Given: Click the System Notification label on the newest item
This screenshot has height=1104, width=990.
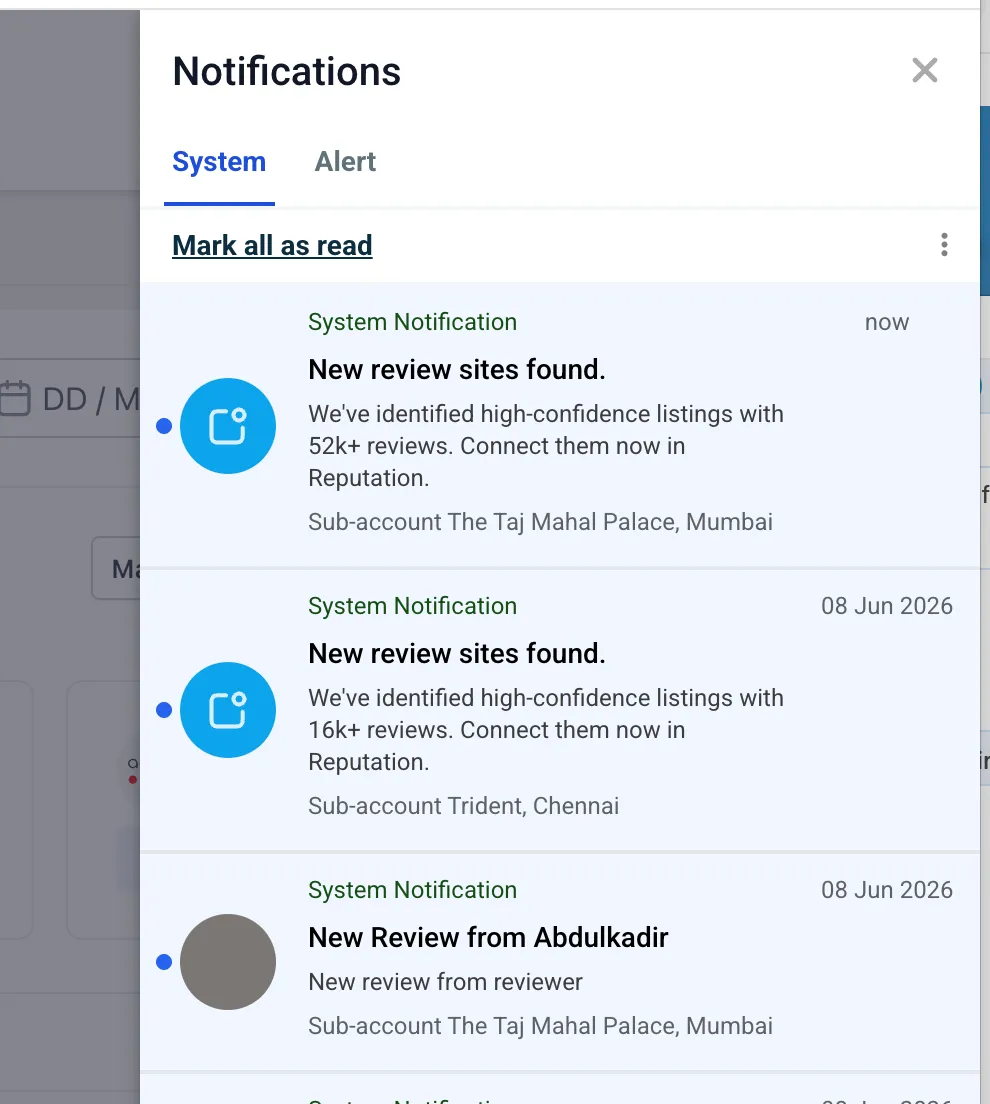Looking at the screenshot, I should pyautogui.click(x=413, y=322).
